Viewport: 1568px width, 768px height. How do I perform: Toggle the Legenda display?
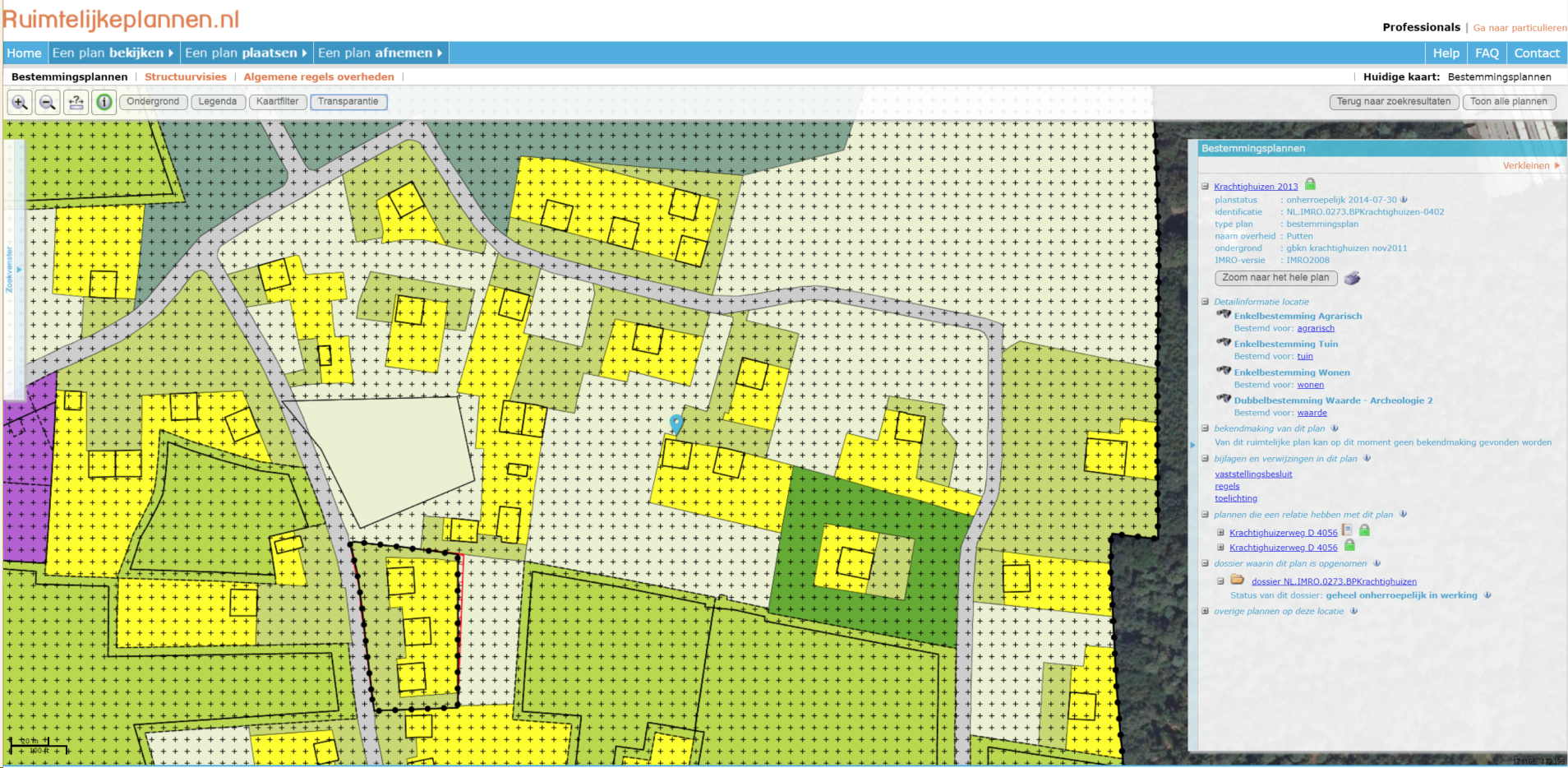click(x=218, y=102)
